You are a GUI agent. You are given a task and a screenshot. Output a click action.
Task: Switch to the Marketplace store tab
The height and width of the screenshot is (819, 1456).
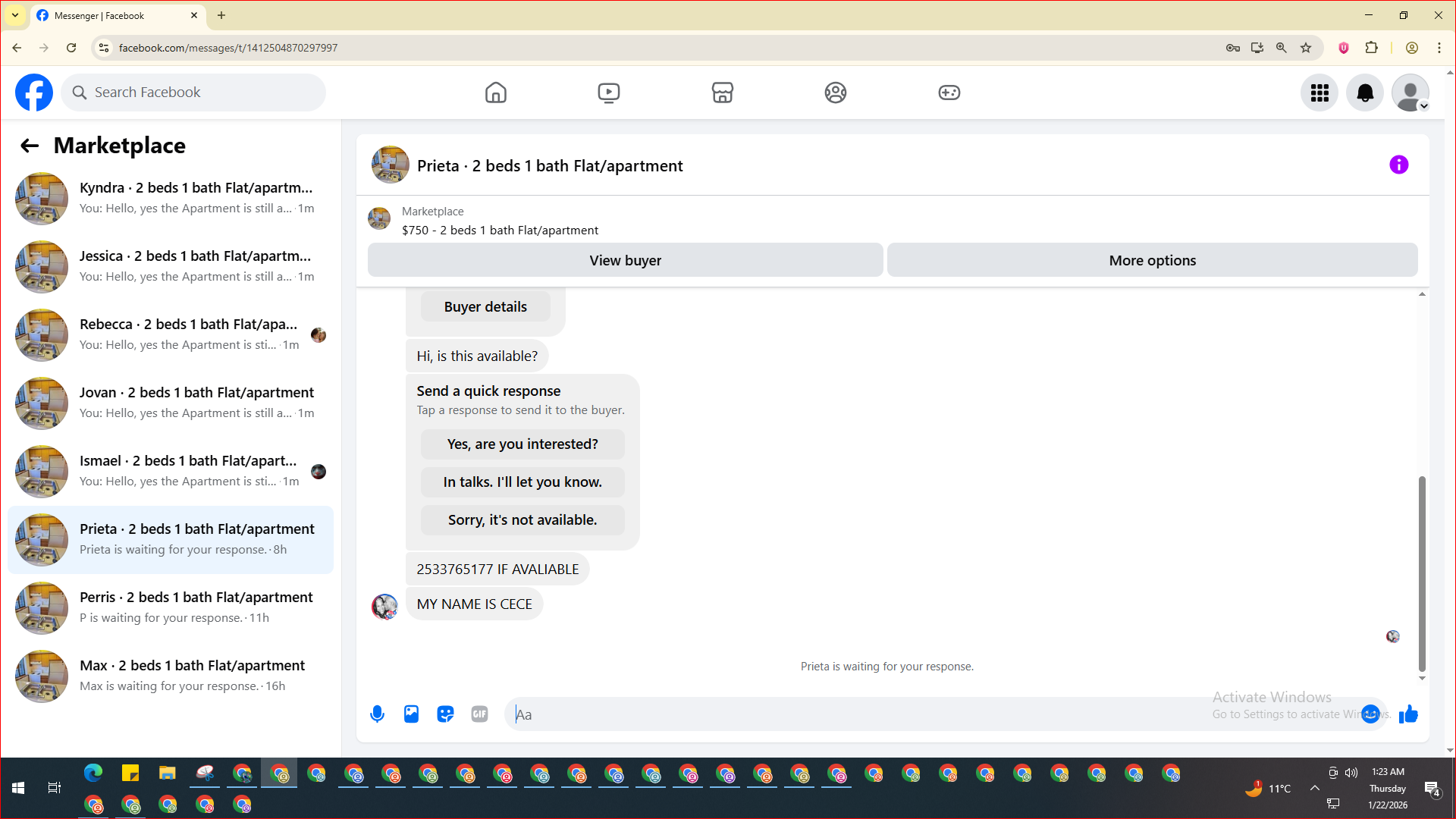click(722, 93)
